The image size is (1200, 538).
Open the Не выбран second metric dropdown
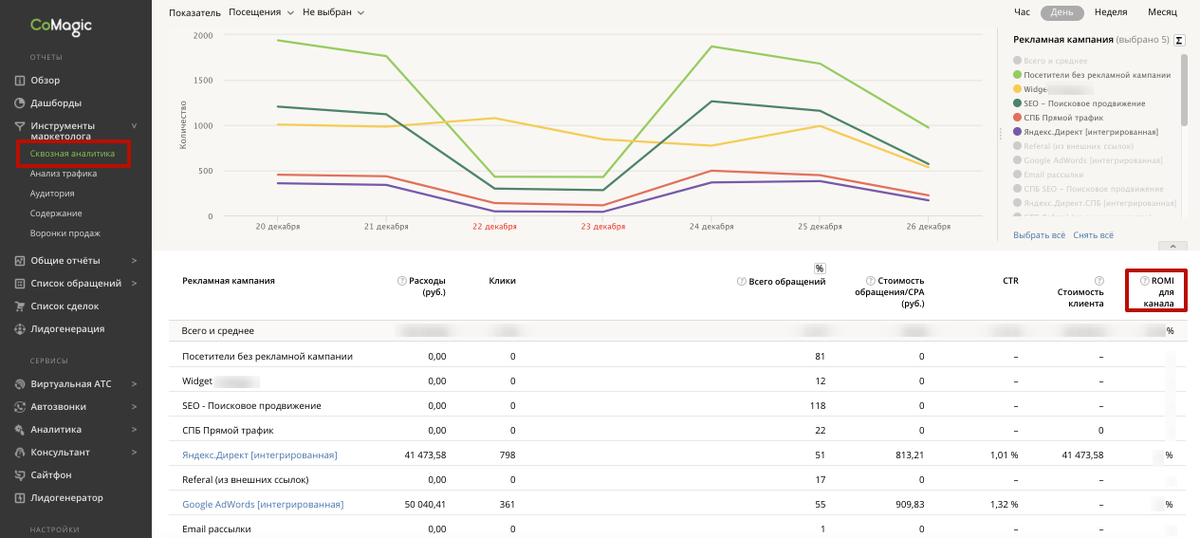tap(333, 12)
